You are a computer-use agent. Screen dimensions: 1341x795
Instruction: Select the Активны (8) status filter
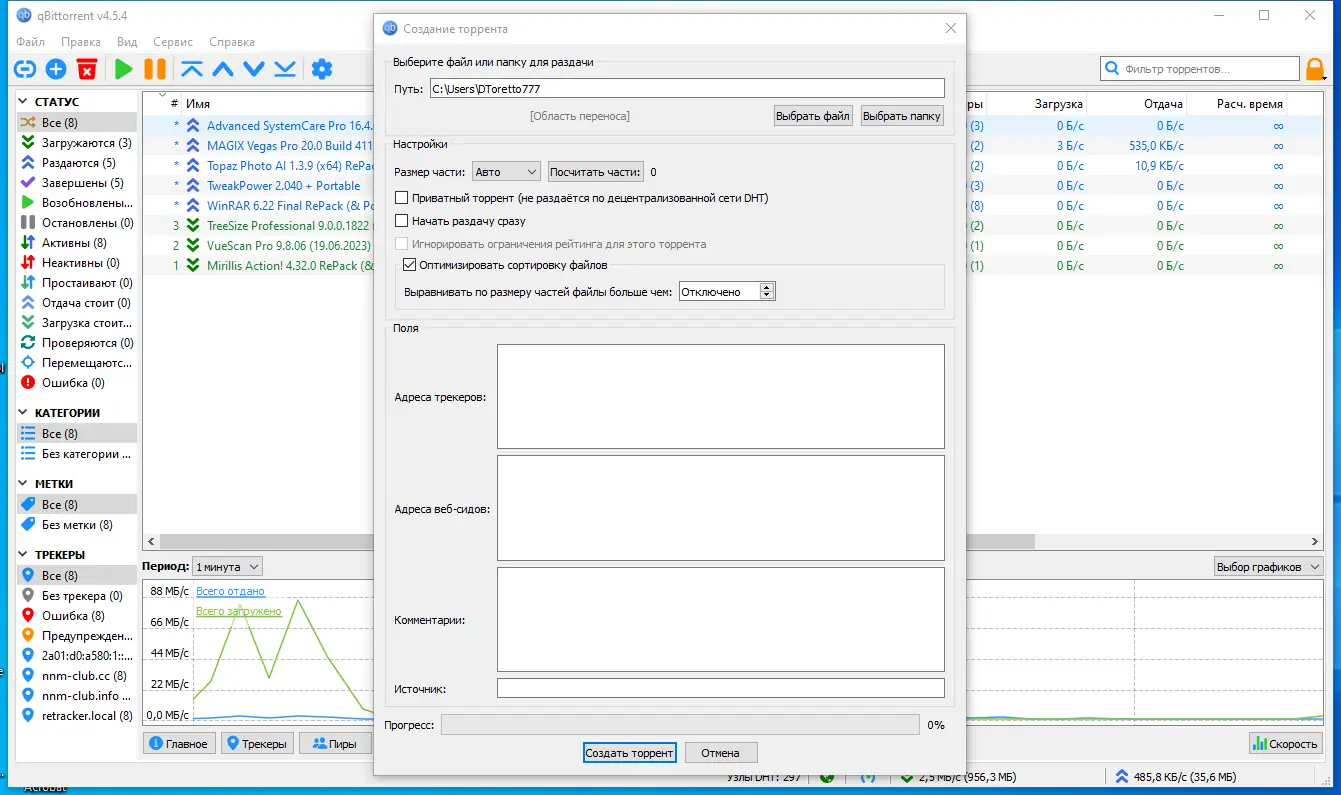(x=76, y=243)
